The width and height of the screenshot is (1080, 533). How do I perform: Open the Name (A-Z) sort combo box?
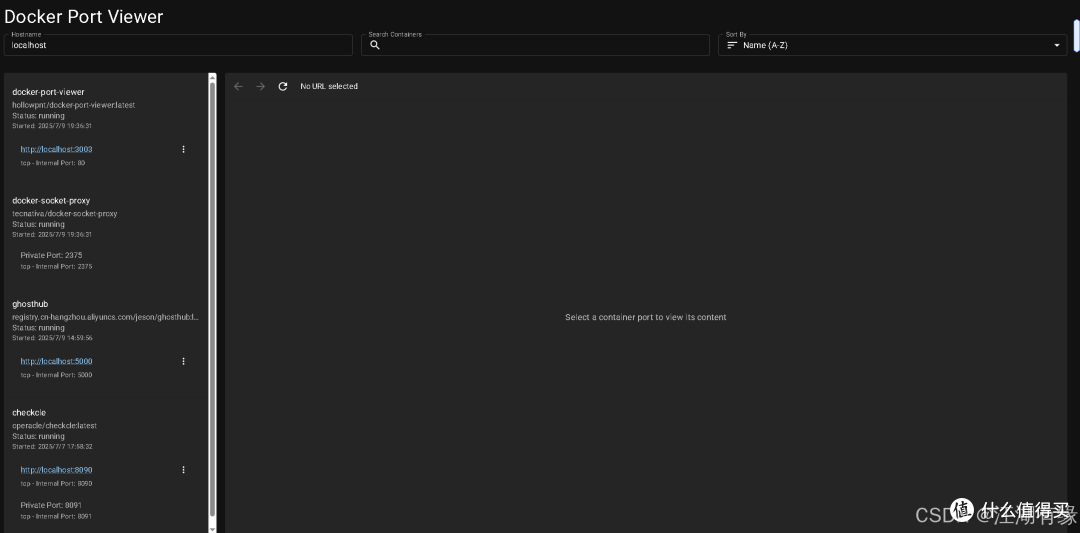point(892,45)
